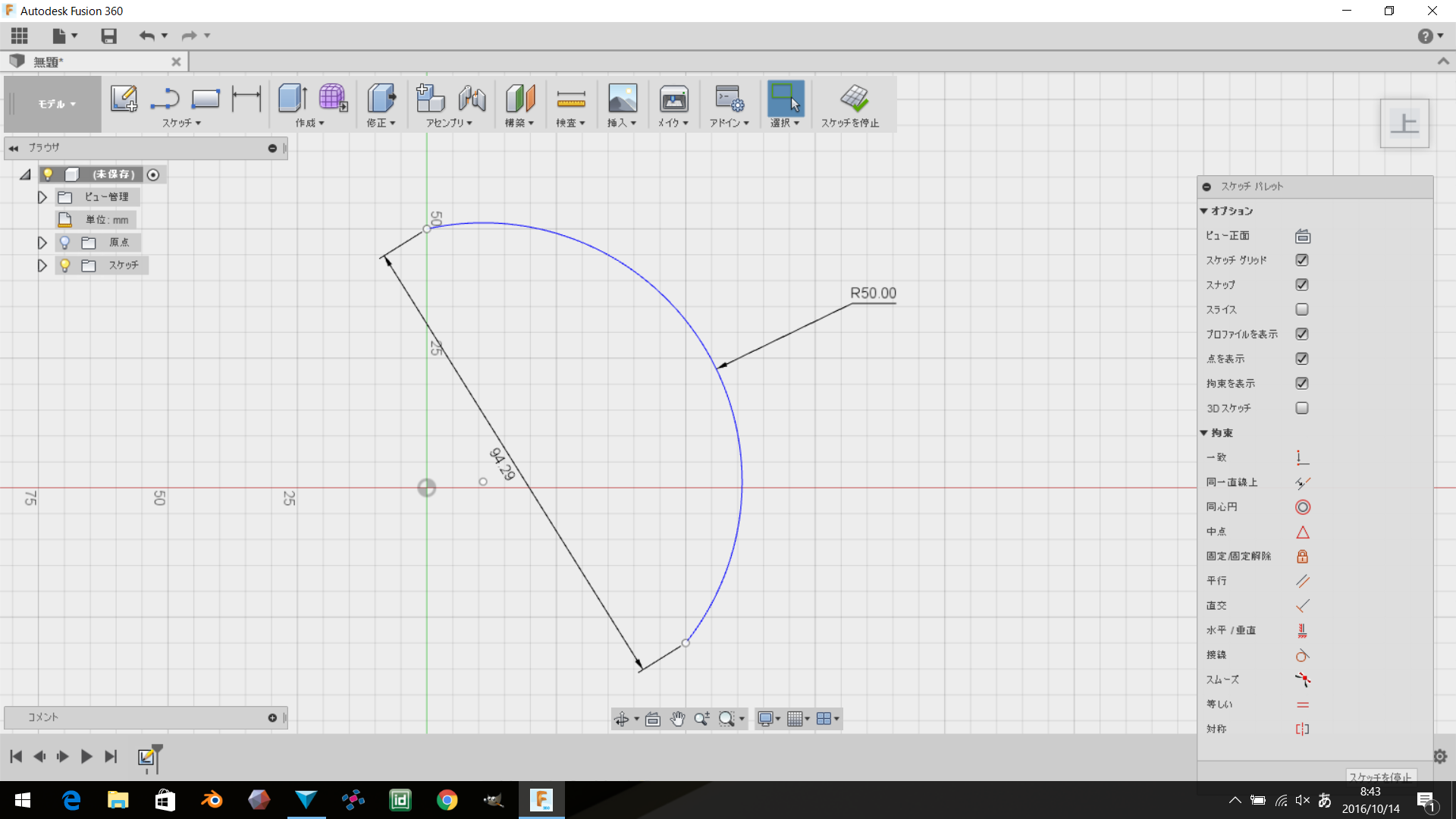Select the Line sketch tool
The image size is (1456, 819).
point(164,99)
